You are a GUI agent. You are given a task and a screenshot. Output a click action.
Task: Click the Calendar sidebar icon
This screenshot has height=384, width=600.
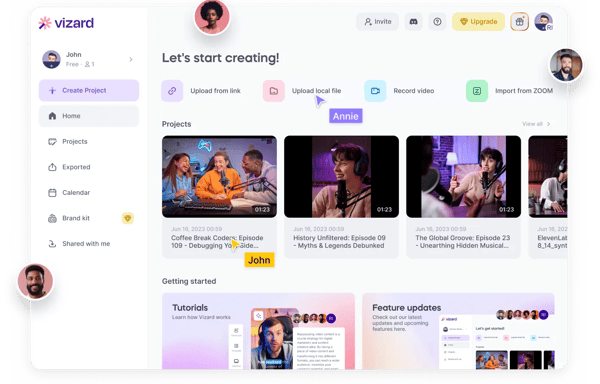point(52,192)
